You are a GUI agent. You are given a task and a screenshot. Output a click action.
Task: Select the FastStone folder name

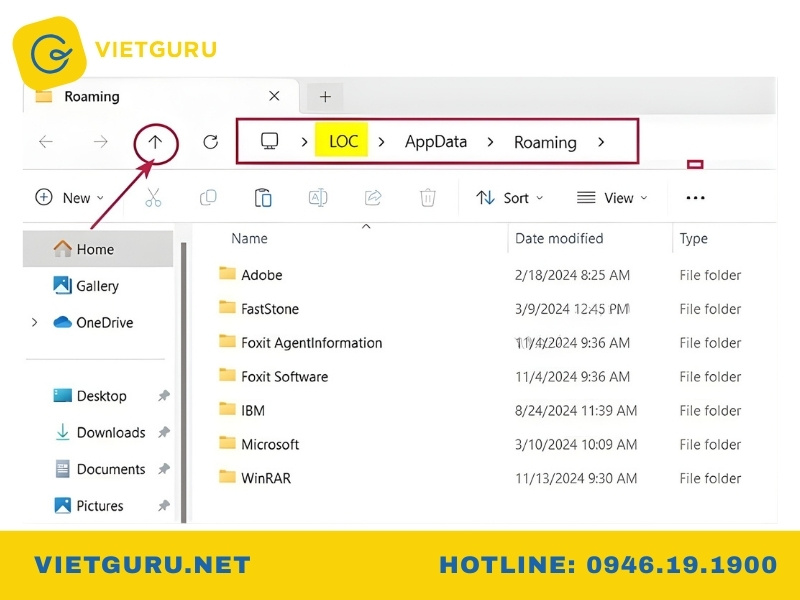[270, 309]
